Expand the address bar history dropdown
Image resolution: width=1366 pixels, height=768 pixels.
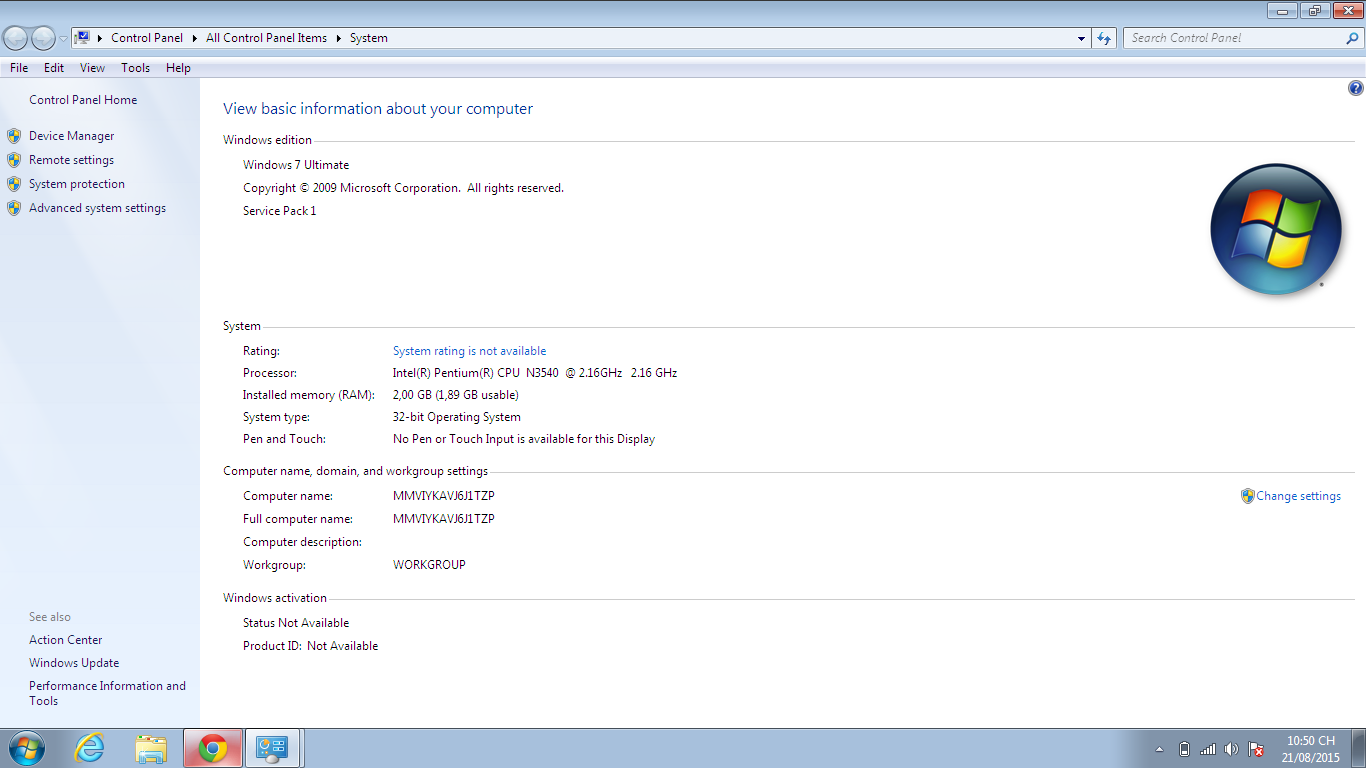coord(1081,38)
